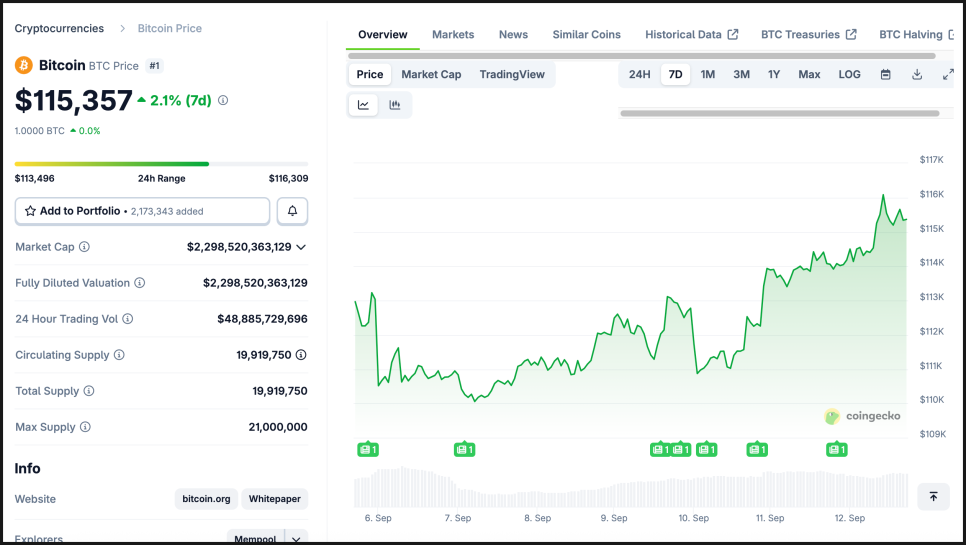Click the price alert bell icon
The height and width of the screenshot is (545, 966).
point(292,211)
